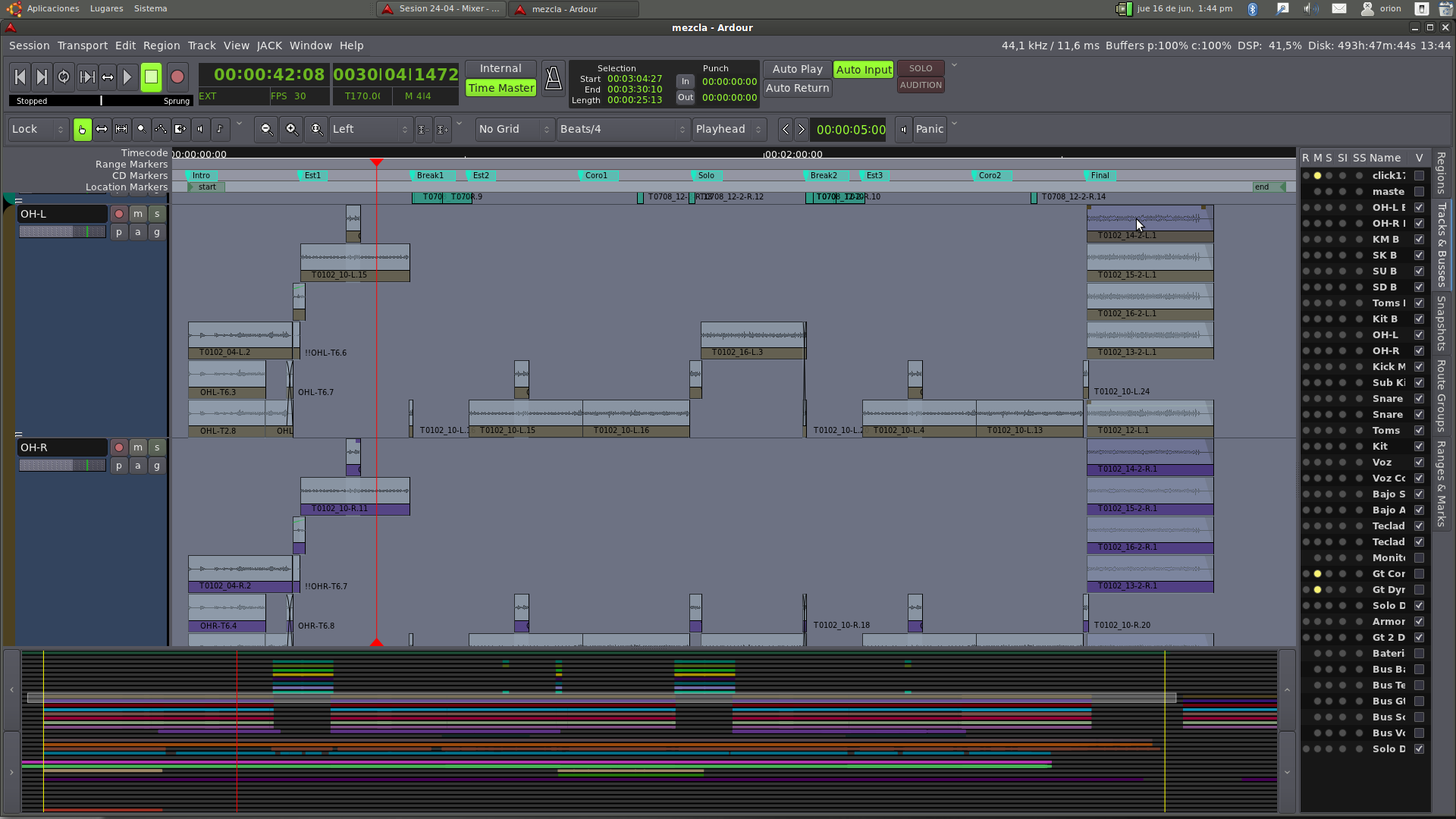Open the Lock edit mode dropdown
Viewport: 1456px width, 819px height.
click(39, 129)
